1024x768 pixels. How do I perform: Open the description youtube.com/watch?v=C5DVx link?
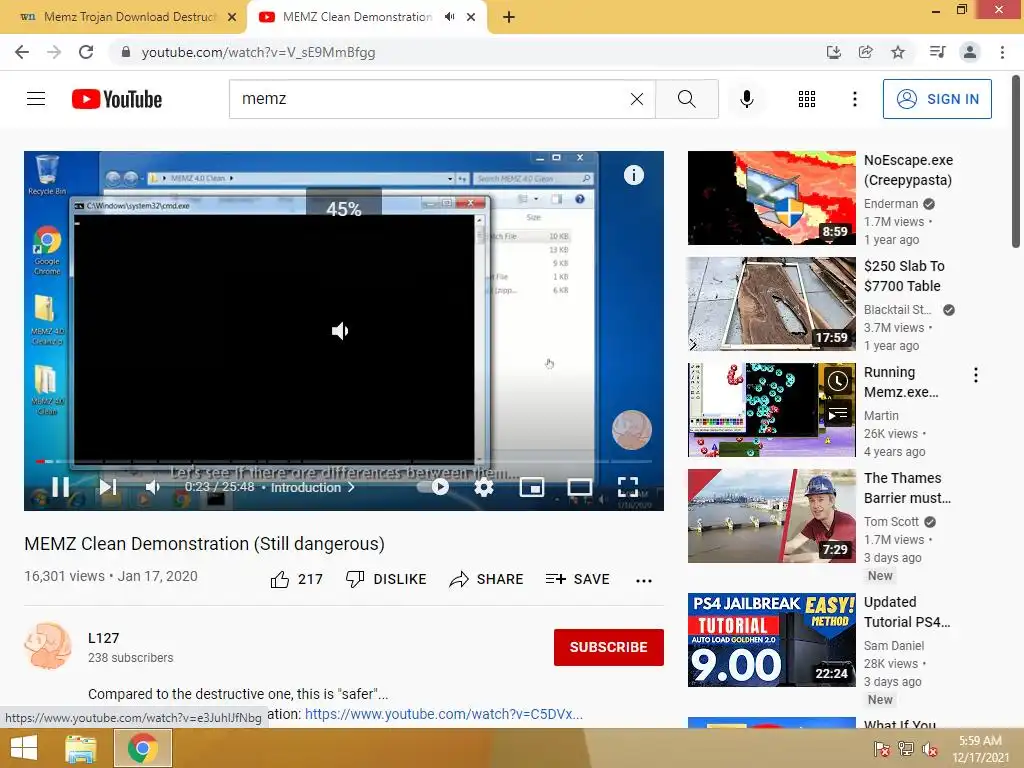(443, 714)
